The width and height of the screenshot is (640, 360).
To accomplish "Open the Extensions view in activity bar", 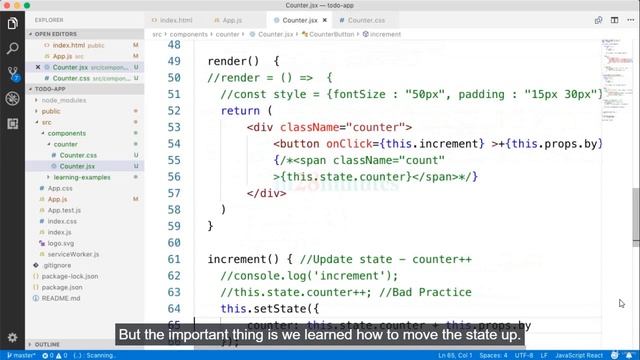I will [x=12, y=124].
